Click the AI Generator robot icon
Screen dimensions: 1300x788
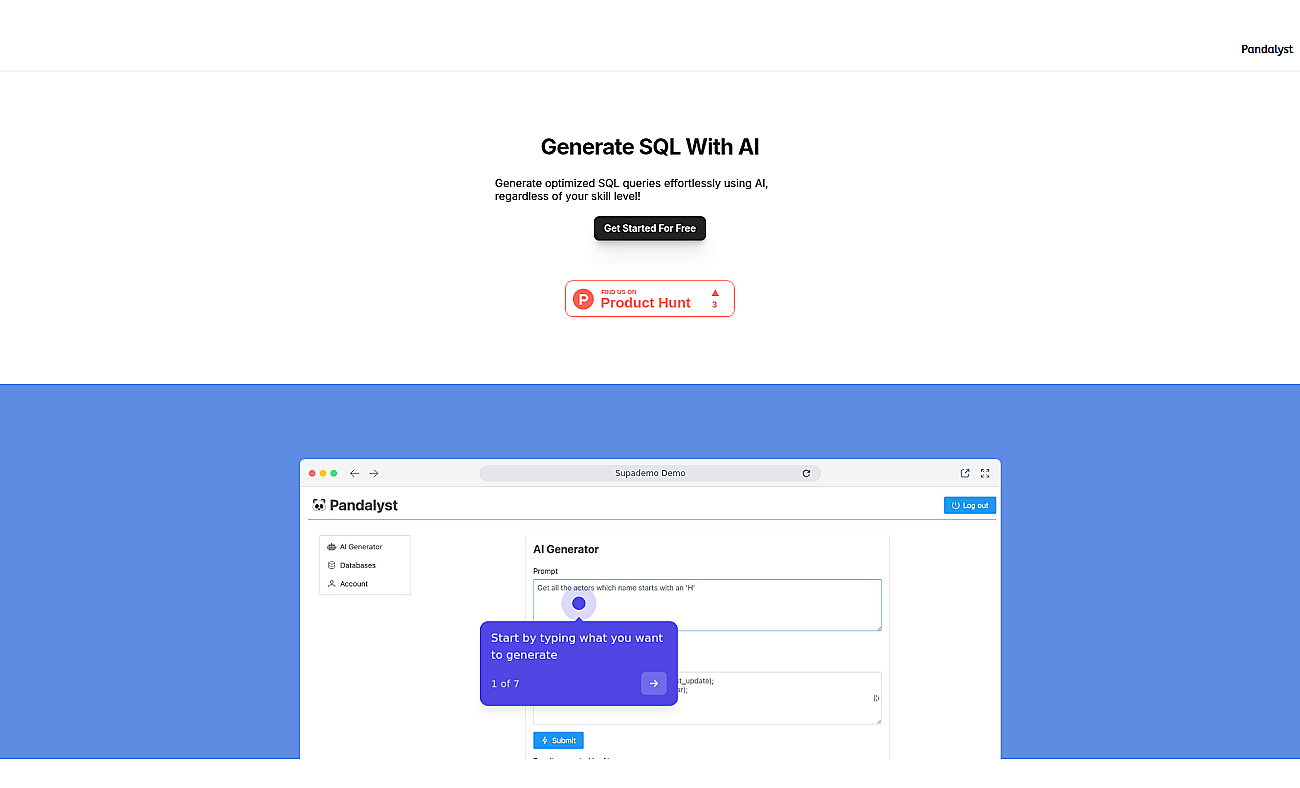pyautogui.click(x=332, y=547)
